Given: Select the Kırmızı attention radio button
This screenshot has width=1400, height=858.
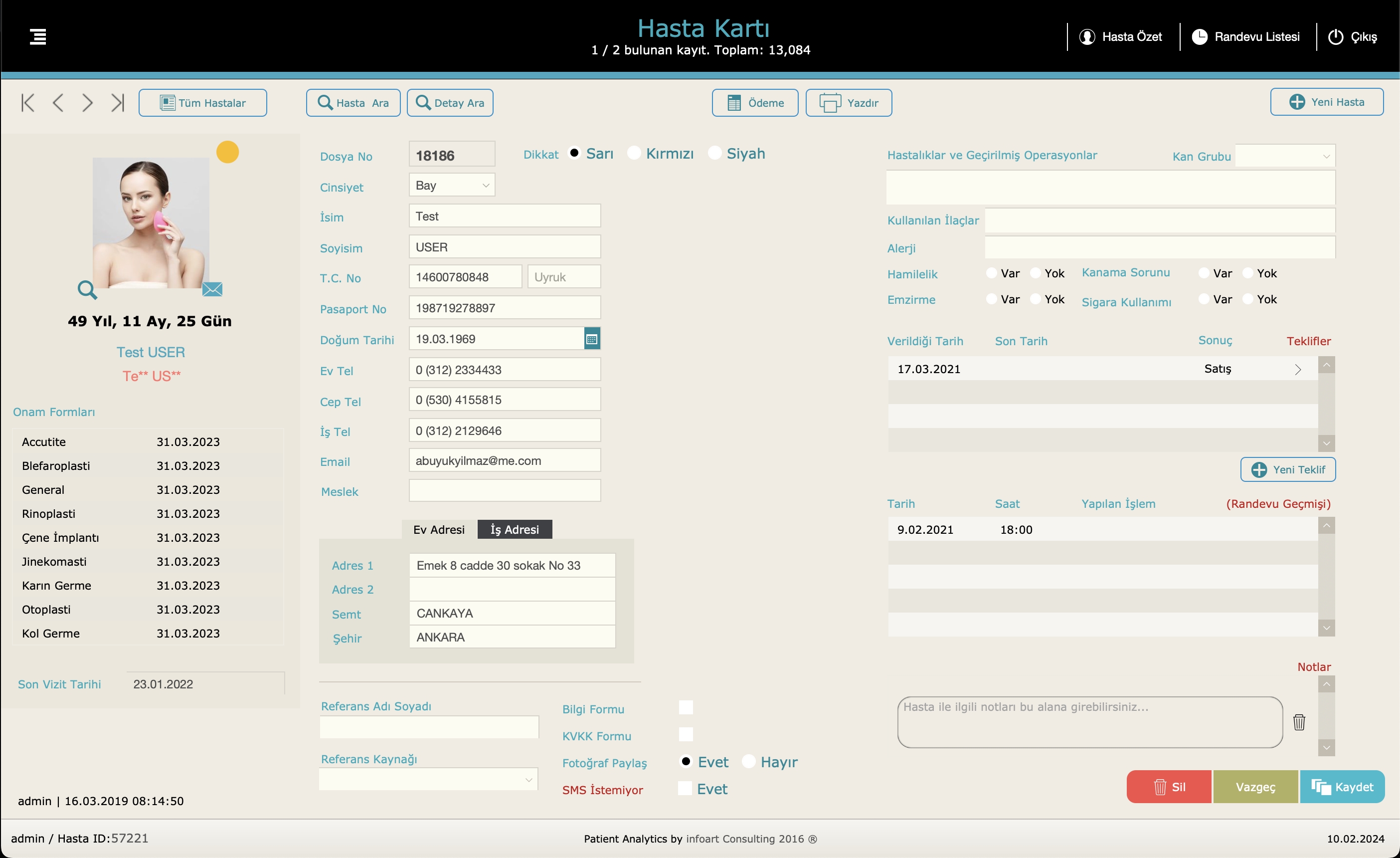Looking at the screenshot, I should click(634, 153).
